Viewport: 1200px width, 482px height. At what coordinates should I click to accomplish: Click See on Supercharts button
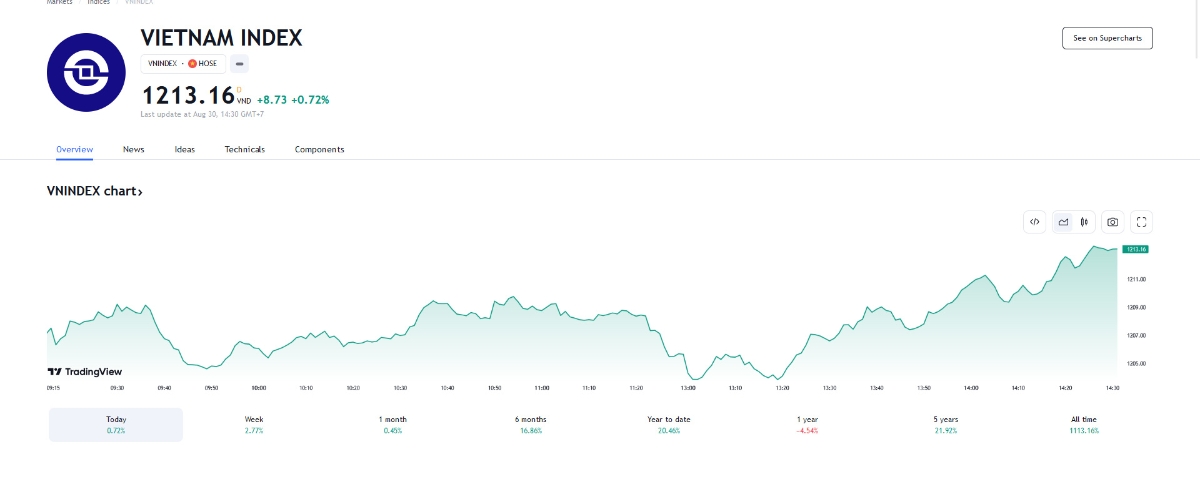point(1107,38)
